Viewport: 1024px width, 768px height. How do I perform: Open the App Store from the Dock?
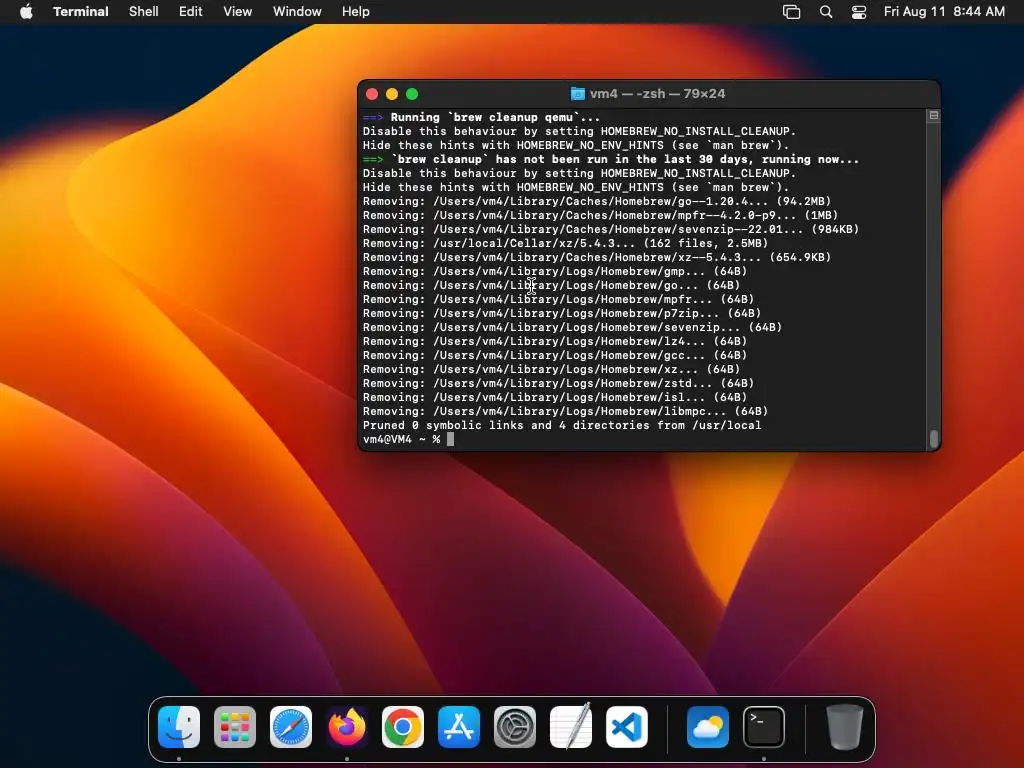[459, 727]
